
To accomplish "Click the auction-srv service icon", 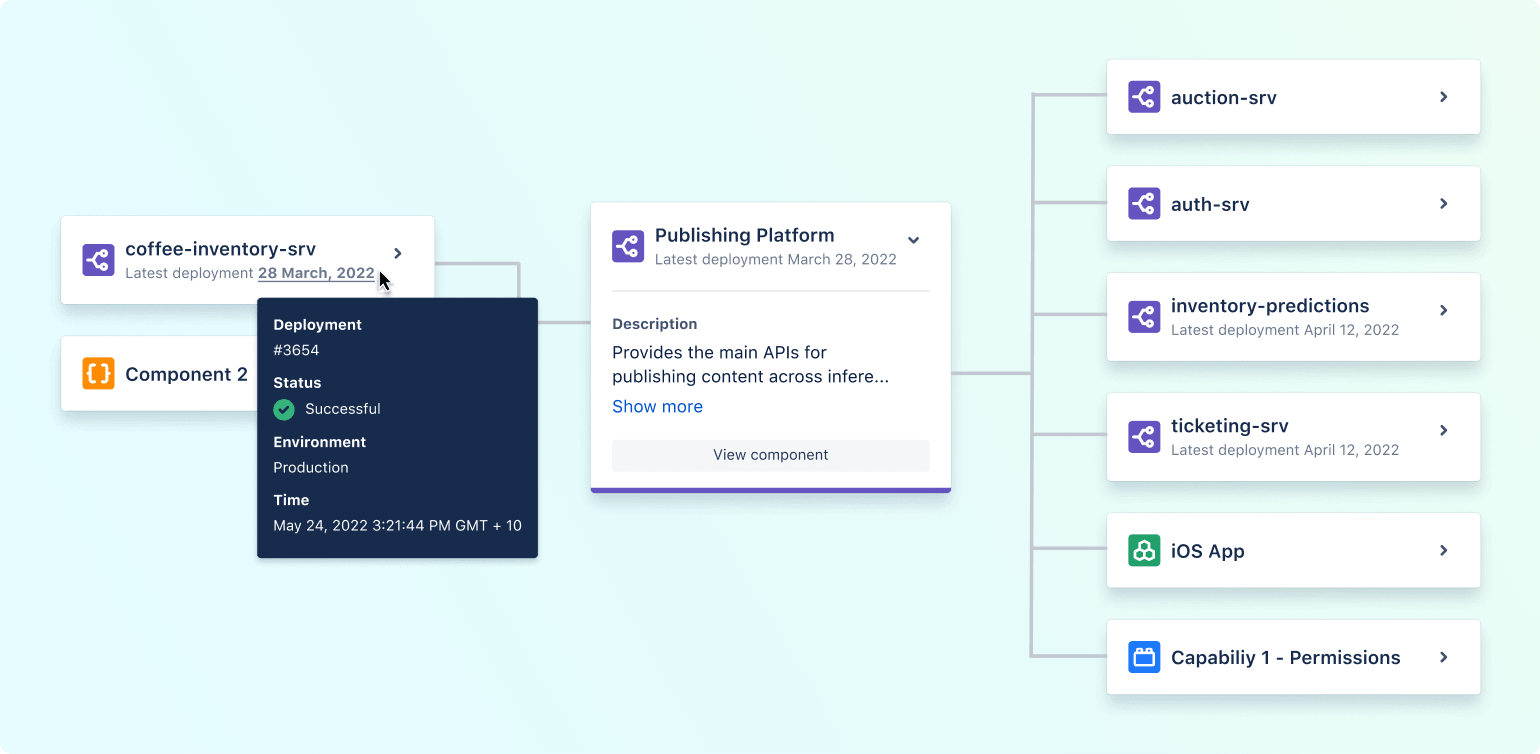I will pyautogui.click(x=1143, y=97).
